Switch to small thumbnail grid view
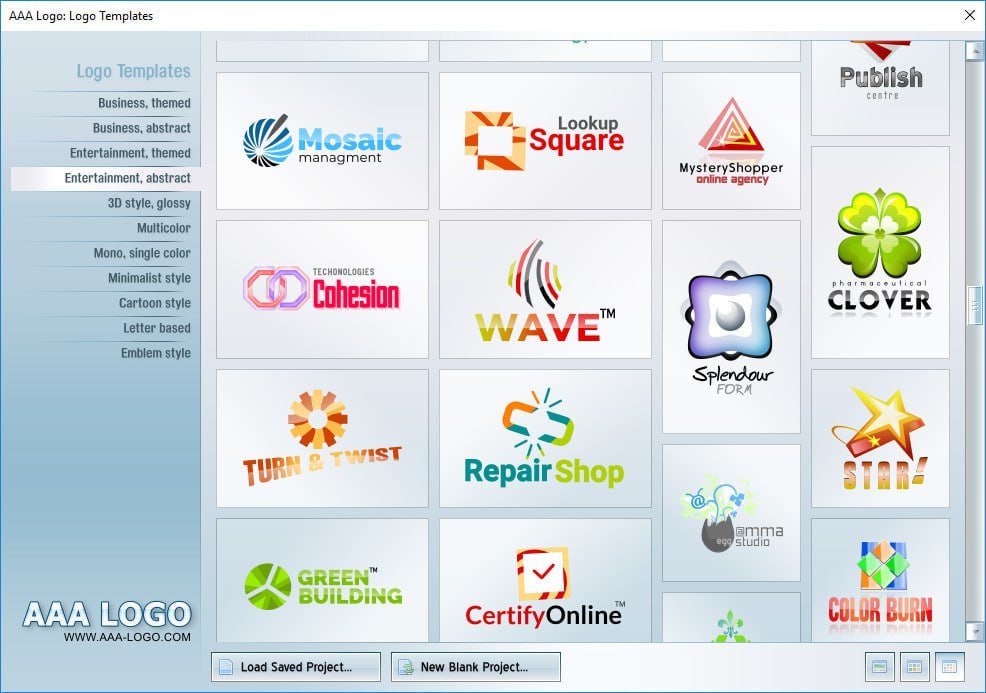The height and width of the screenshot is (693, 986). point(948,666)
